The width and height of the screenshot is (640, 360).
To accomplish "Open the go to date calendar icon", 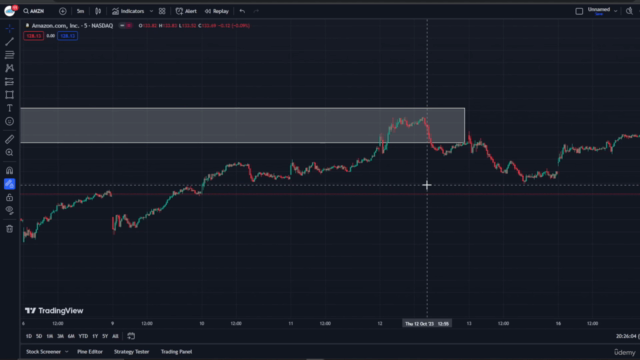I will tap(131, 336).
